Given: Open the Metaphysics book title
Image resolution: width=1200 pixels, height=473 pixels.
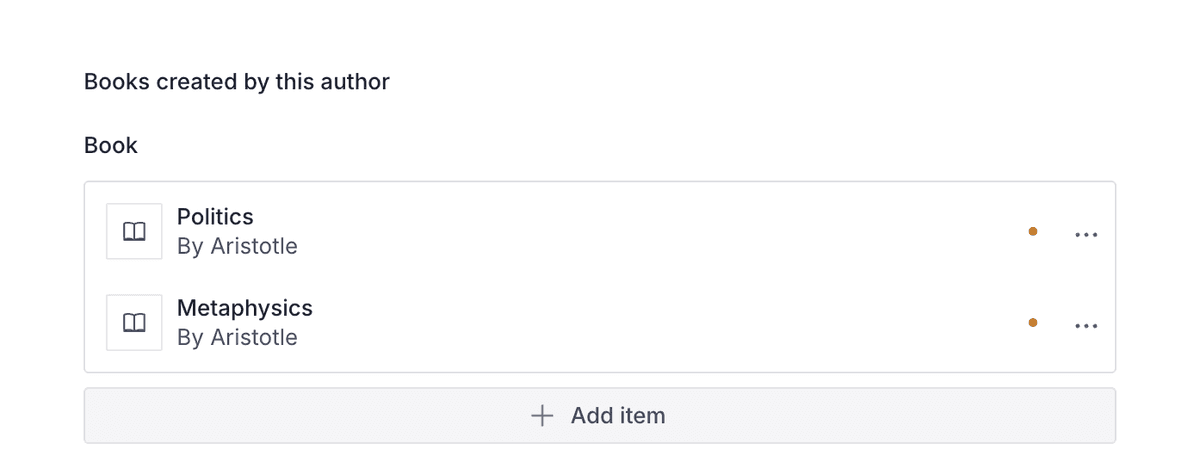Looking at the screenshot, I should (x=245, y=308).
